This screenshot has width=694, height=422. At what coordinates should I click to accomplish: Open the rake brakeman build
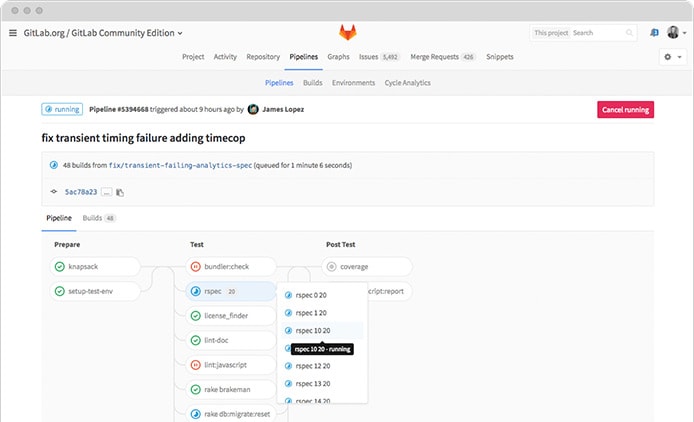pos(231,389)
